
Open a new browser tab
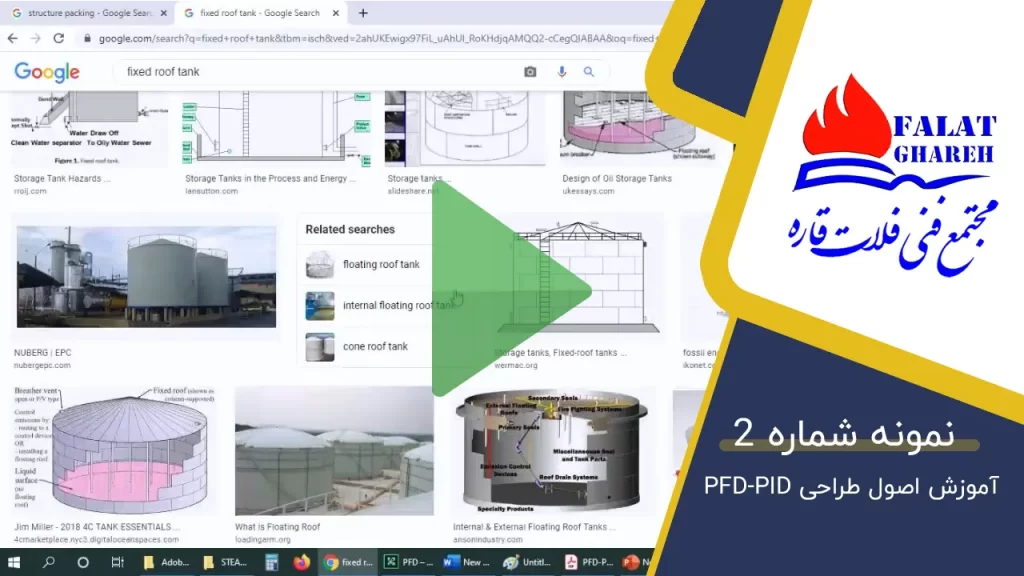coord(363,13)
